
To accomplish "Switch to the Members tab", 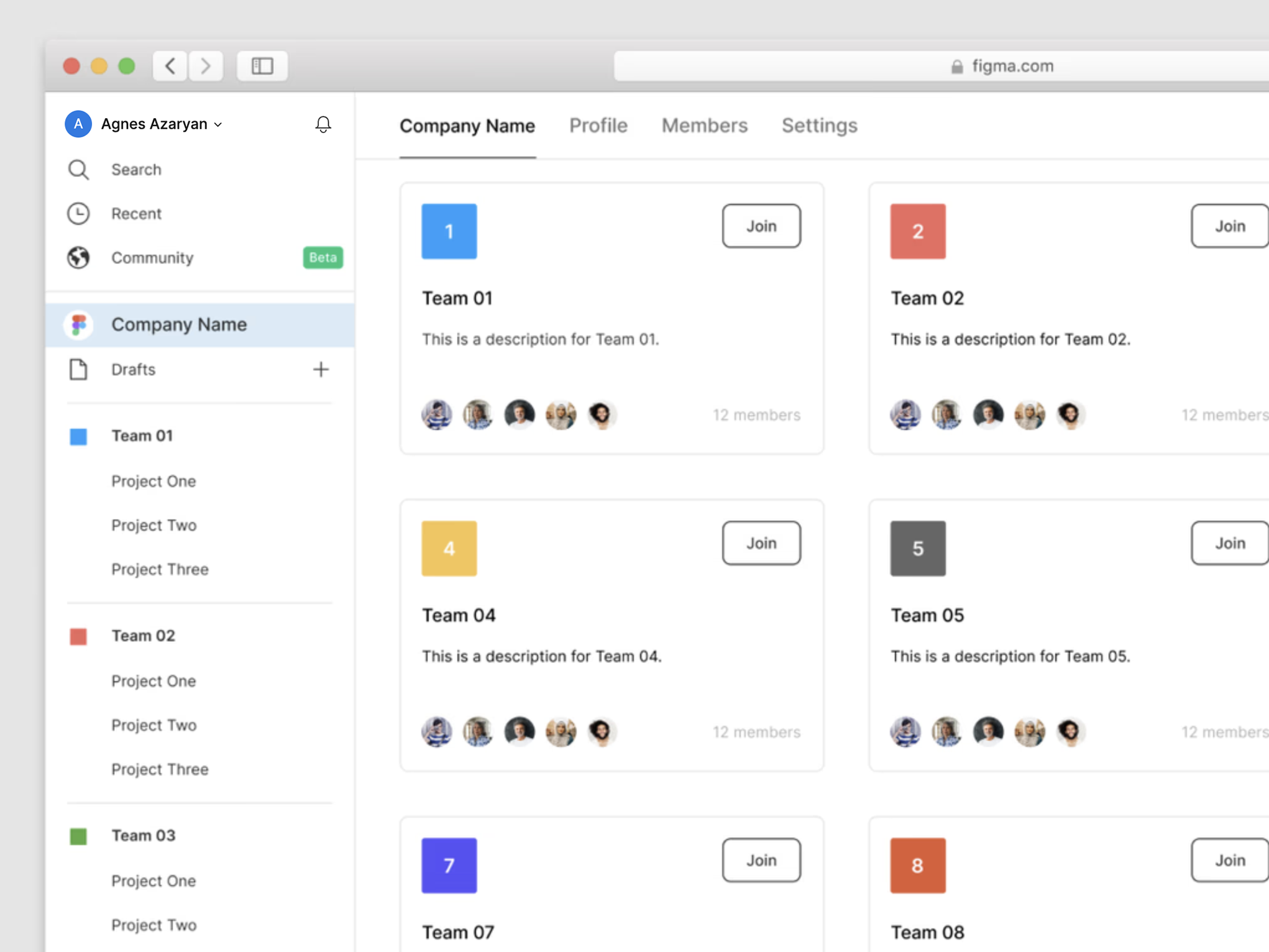I will pyautogui.click(x=704, y=126).
